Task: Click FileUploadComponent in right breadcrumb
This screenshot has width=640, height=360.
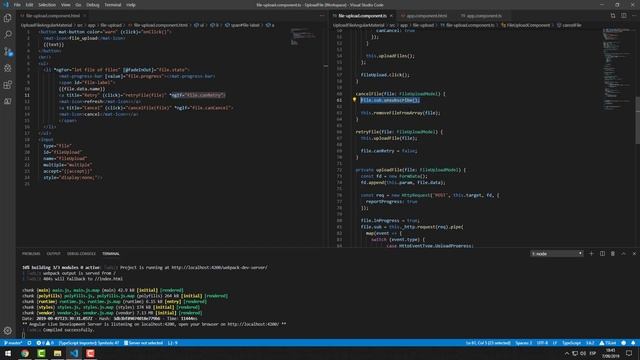Action: (x=528, y=25)
